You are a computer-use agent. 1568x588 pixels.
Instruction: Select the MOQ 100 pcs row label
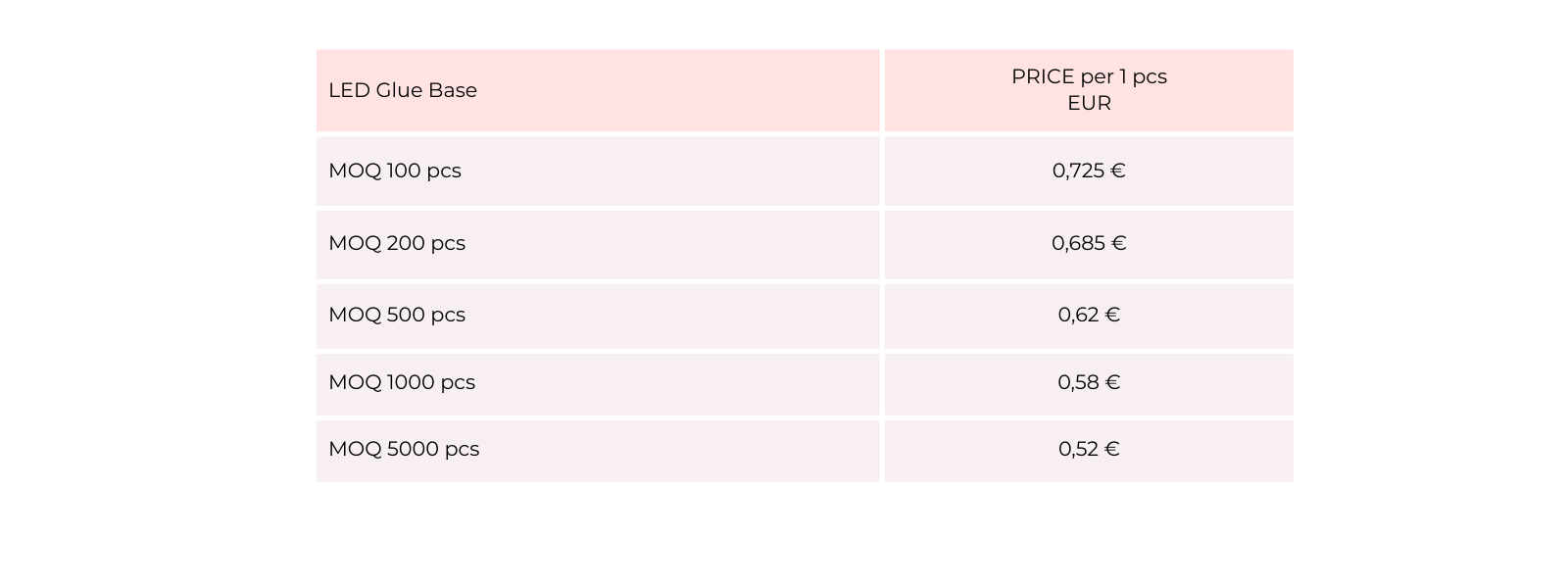[x=395, y=171]
